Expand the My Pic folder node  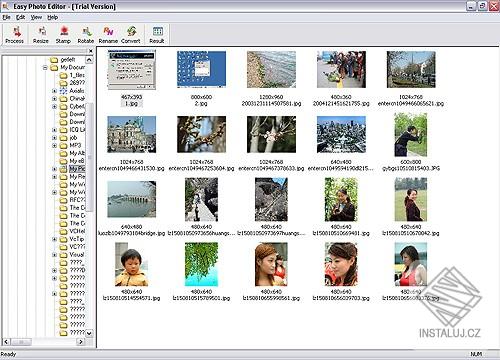55,169
